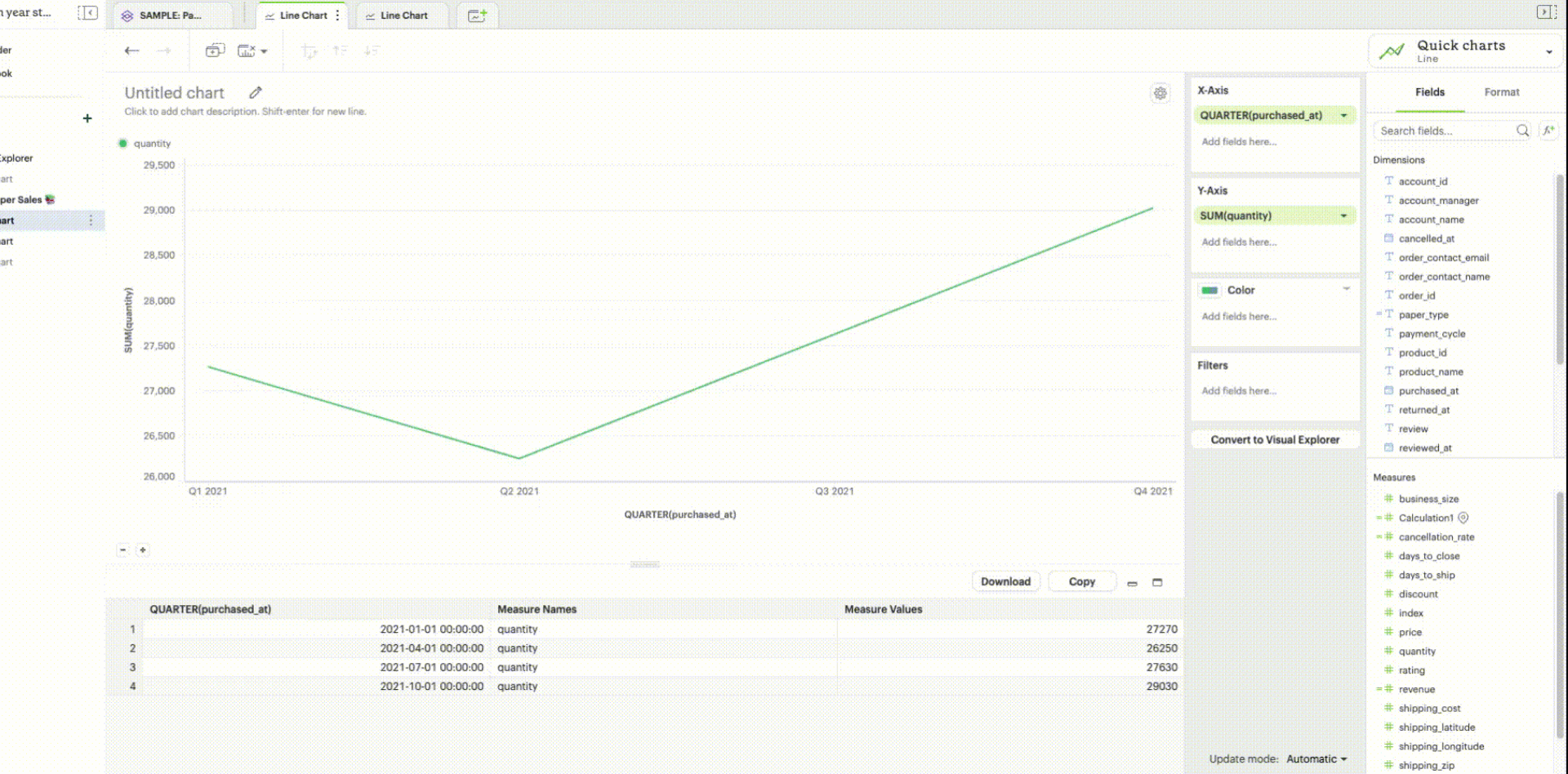Open the chart settings gear icon
This screenshot has width=1568, height=774.
coord(1160,93)
